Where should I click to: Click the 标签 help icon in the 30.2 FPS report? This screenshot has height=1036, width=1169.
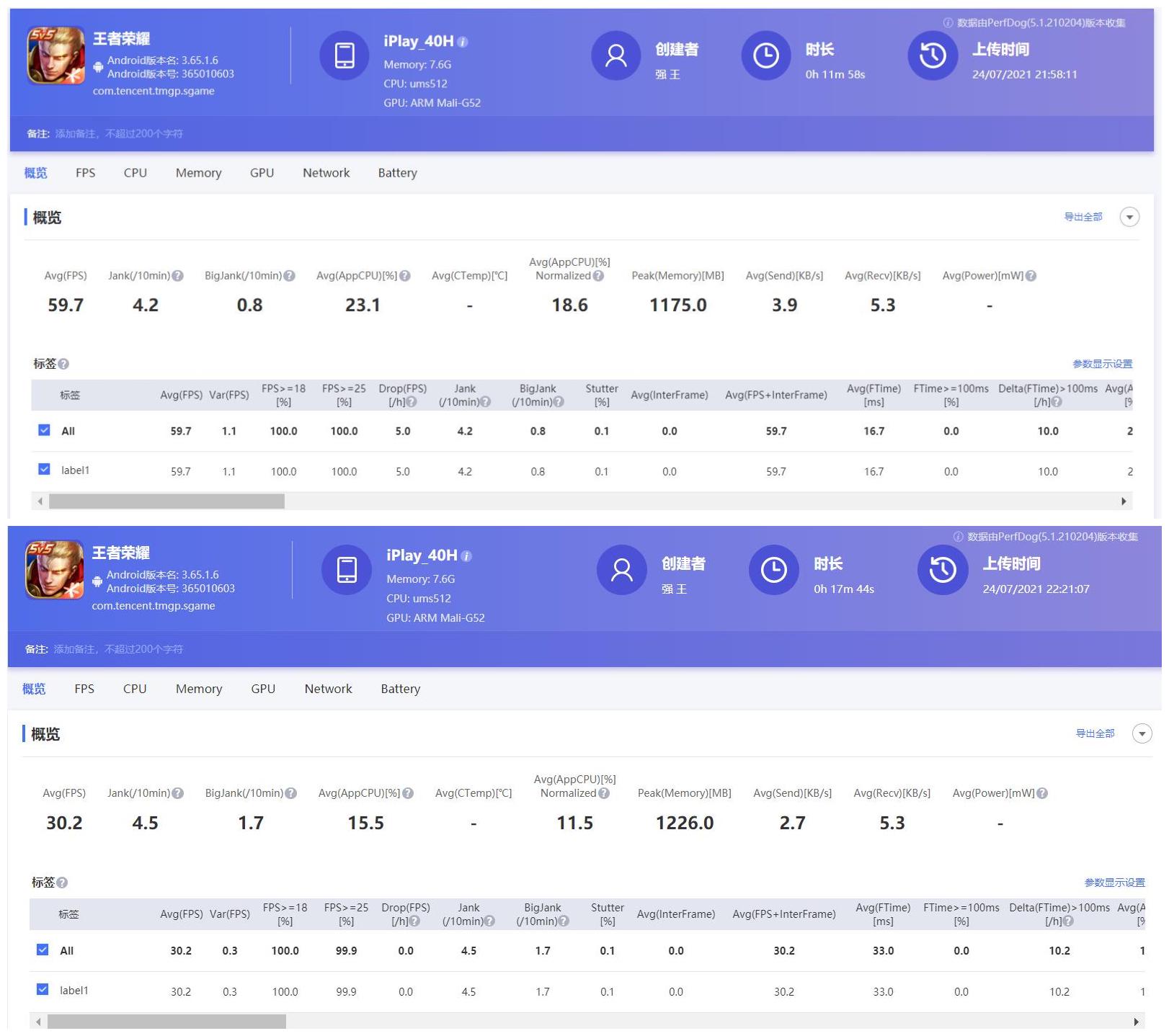click(x=62, y=883)
